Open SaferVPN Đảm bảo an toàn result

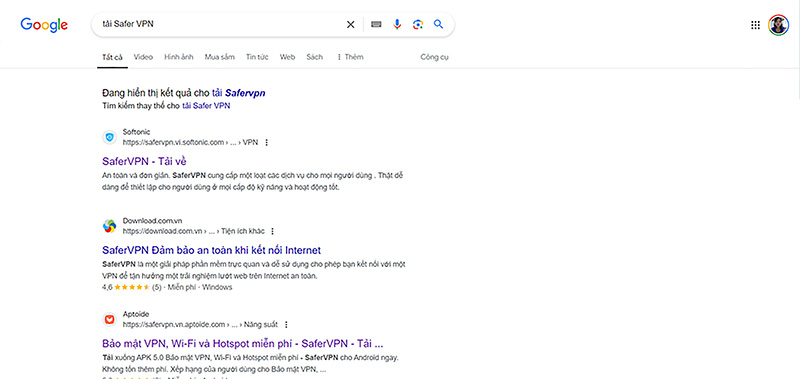click(211, 250)
